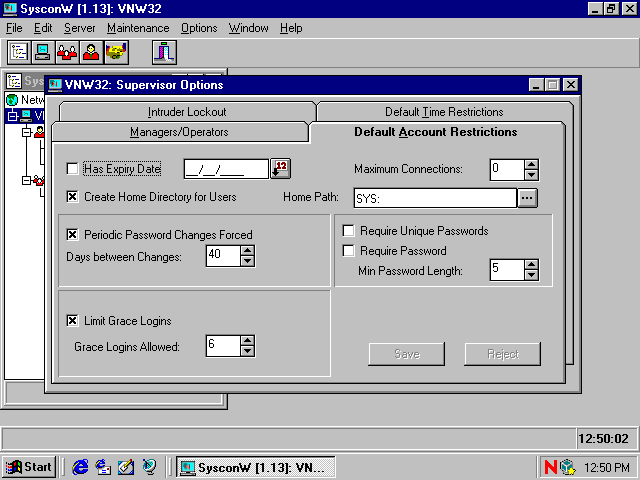640x480 pixels.
Task: Collapse the groups branch in tree
Action: coord(27,180)
